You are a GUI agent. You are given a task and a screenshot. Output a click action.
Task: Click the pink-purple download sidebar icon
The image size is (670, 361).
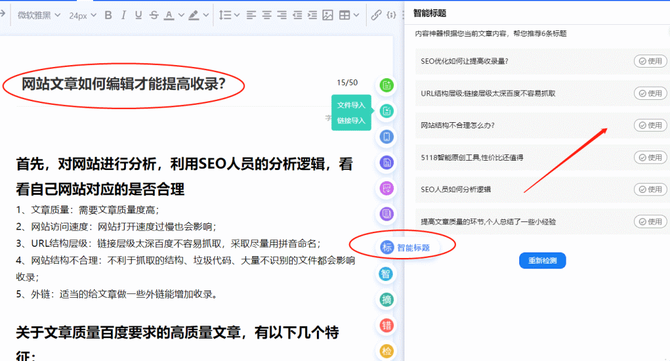(386, 188)
